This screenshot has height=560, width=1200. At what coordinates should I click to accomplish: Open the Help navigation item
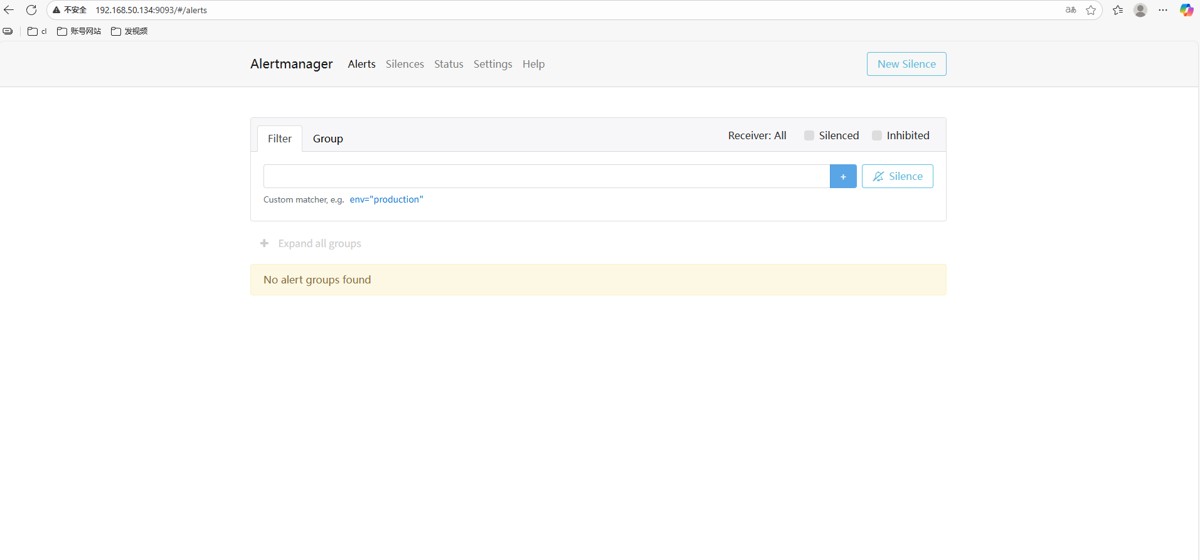pyautogui.click(x=534, y=64)
